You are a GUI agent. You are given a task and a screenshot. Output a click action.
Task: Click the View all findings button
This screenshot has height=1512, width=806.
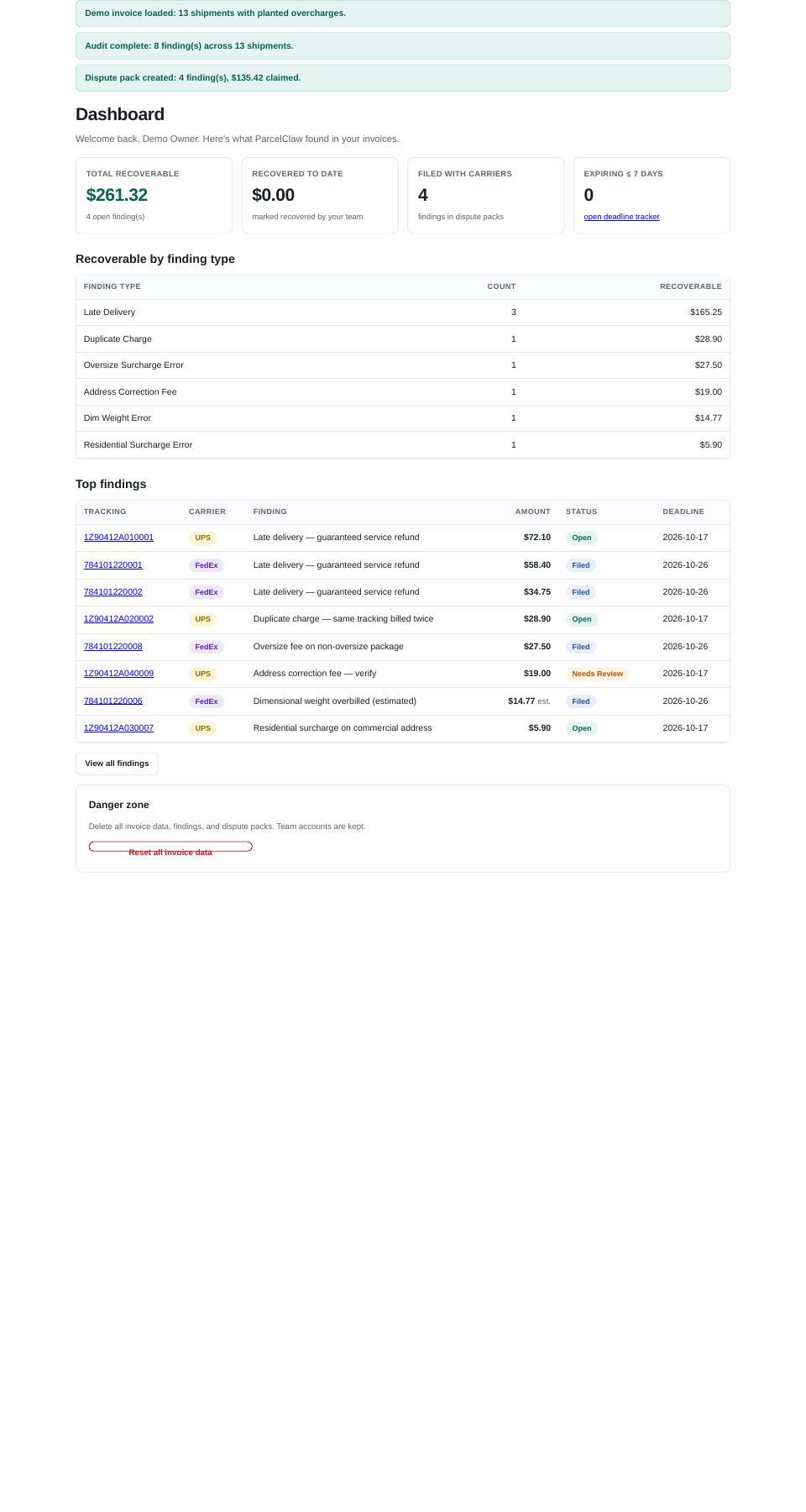[117, 764]
